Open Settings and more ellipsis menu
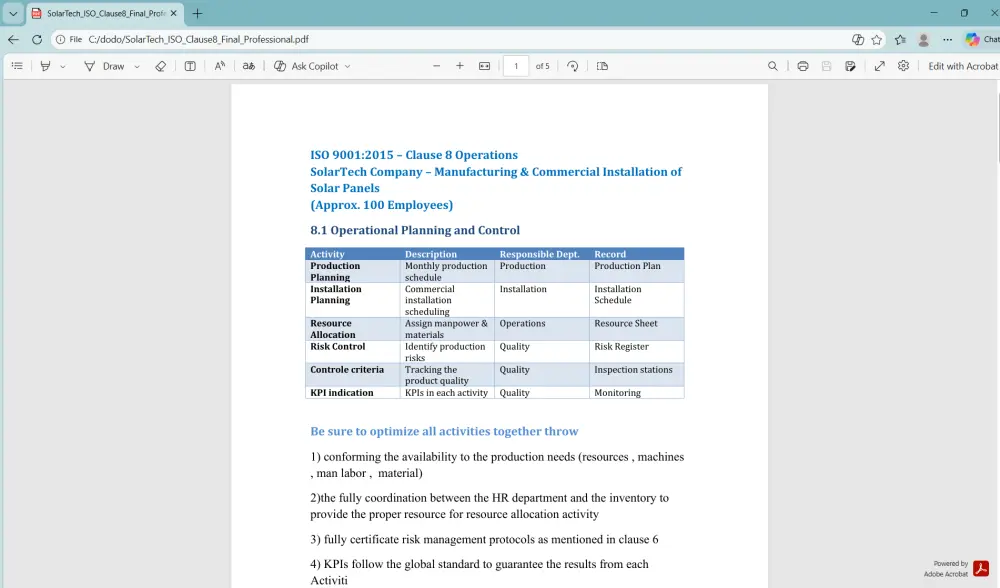This screenshot has height=588, width=1000. [948, 40]
